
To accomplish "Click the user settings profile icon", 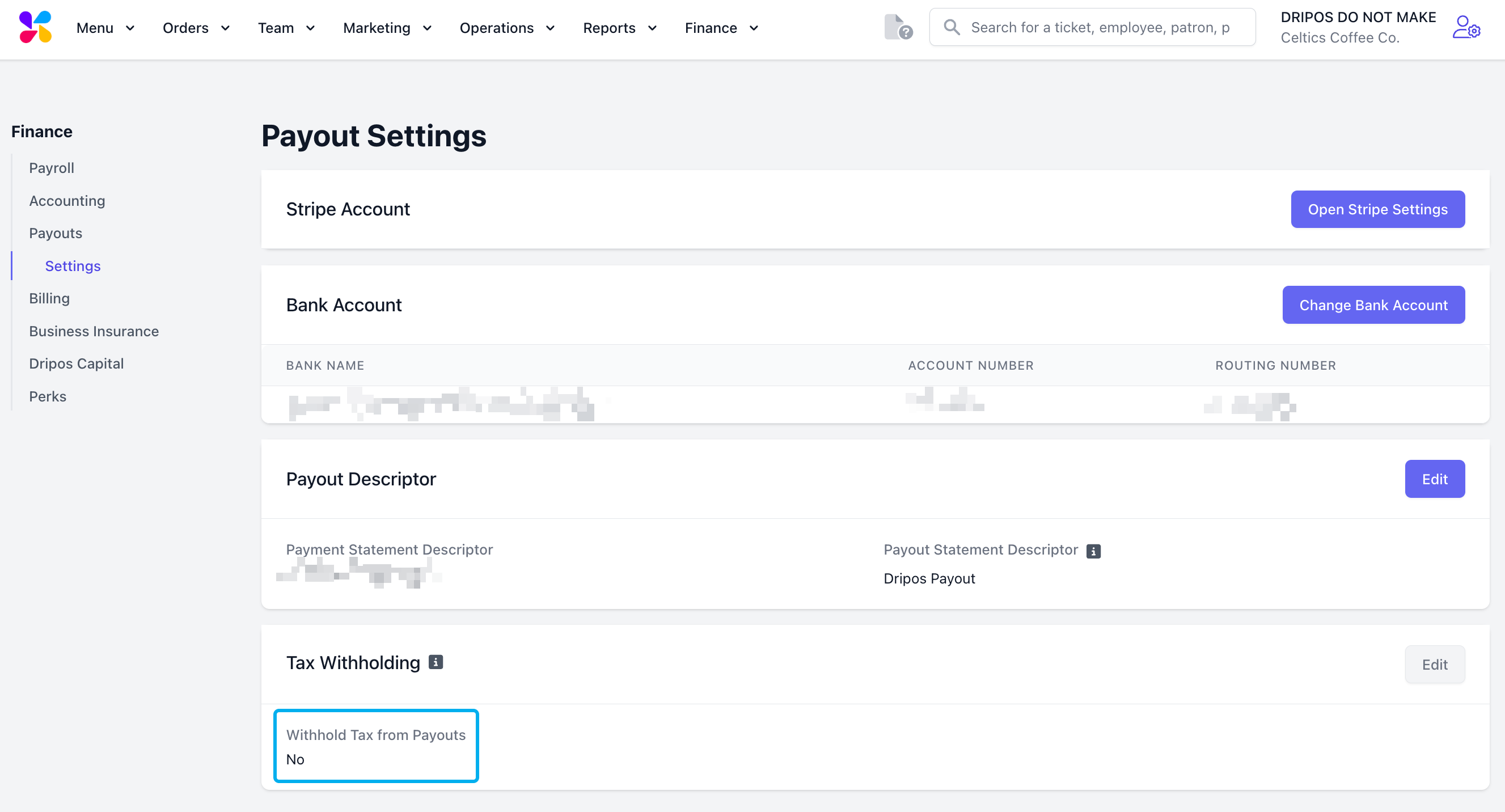I will [1465, 27].
